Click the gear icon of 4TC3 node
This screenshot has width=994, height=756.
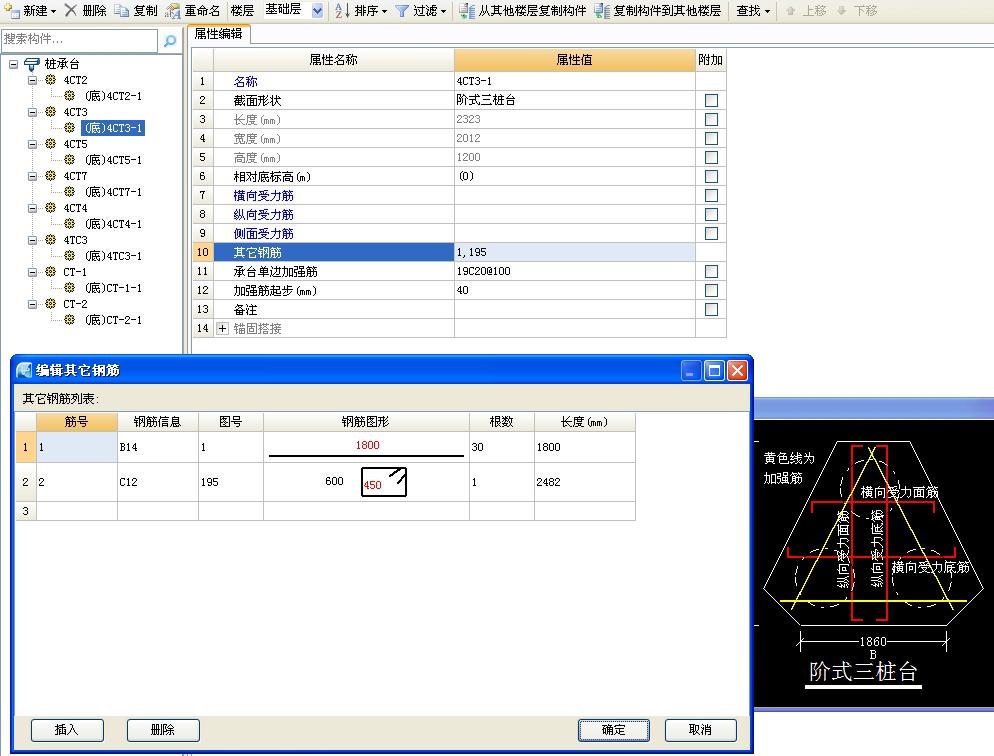(51, 240)
